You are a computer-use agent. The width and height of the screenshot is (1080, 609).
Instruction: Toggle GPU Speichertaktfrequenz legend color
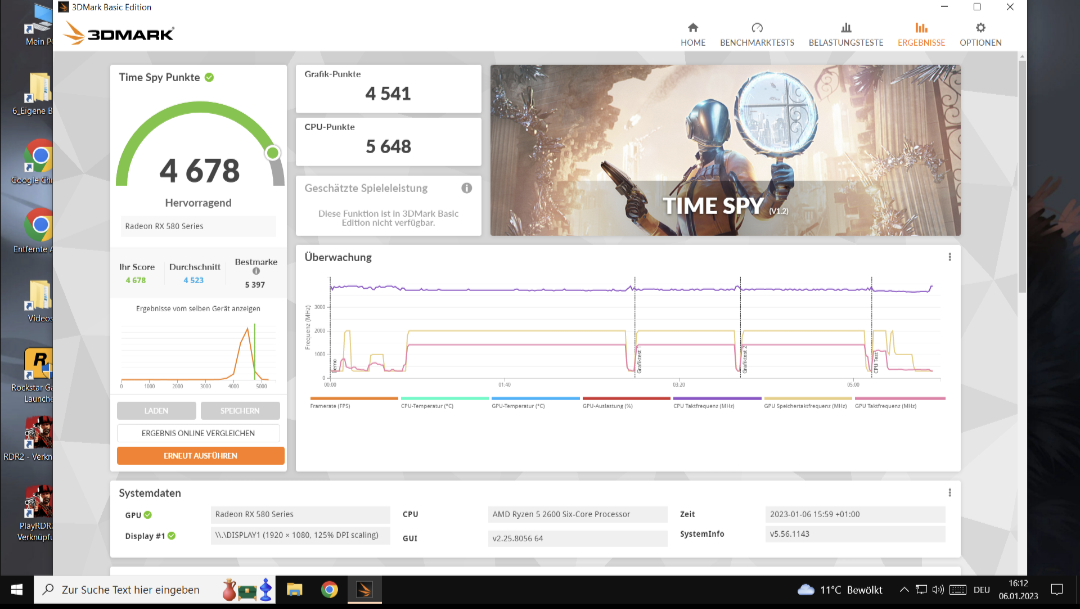[808, 398]
